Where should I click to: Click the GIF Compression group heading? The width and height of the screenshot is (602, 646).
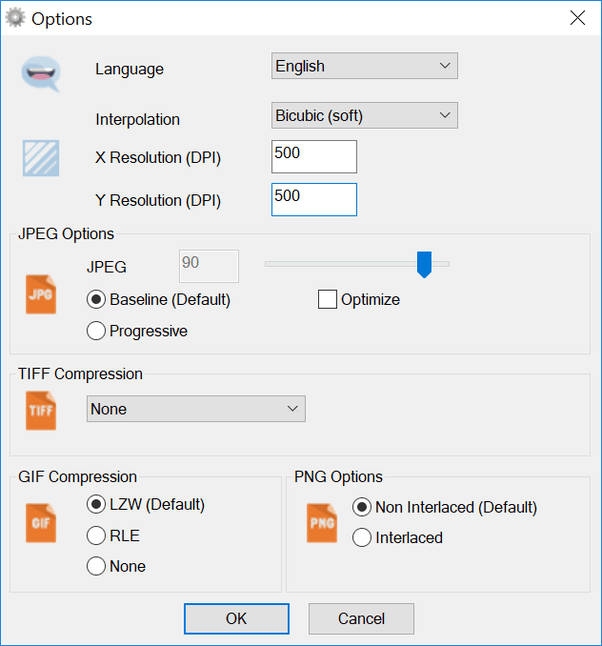pyautogui.click(x=77, y=477)
